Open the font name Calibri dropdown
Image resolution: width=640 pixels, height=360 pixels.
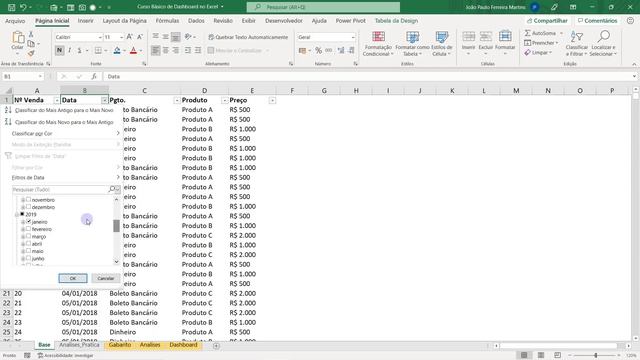[100, 37]
